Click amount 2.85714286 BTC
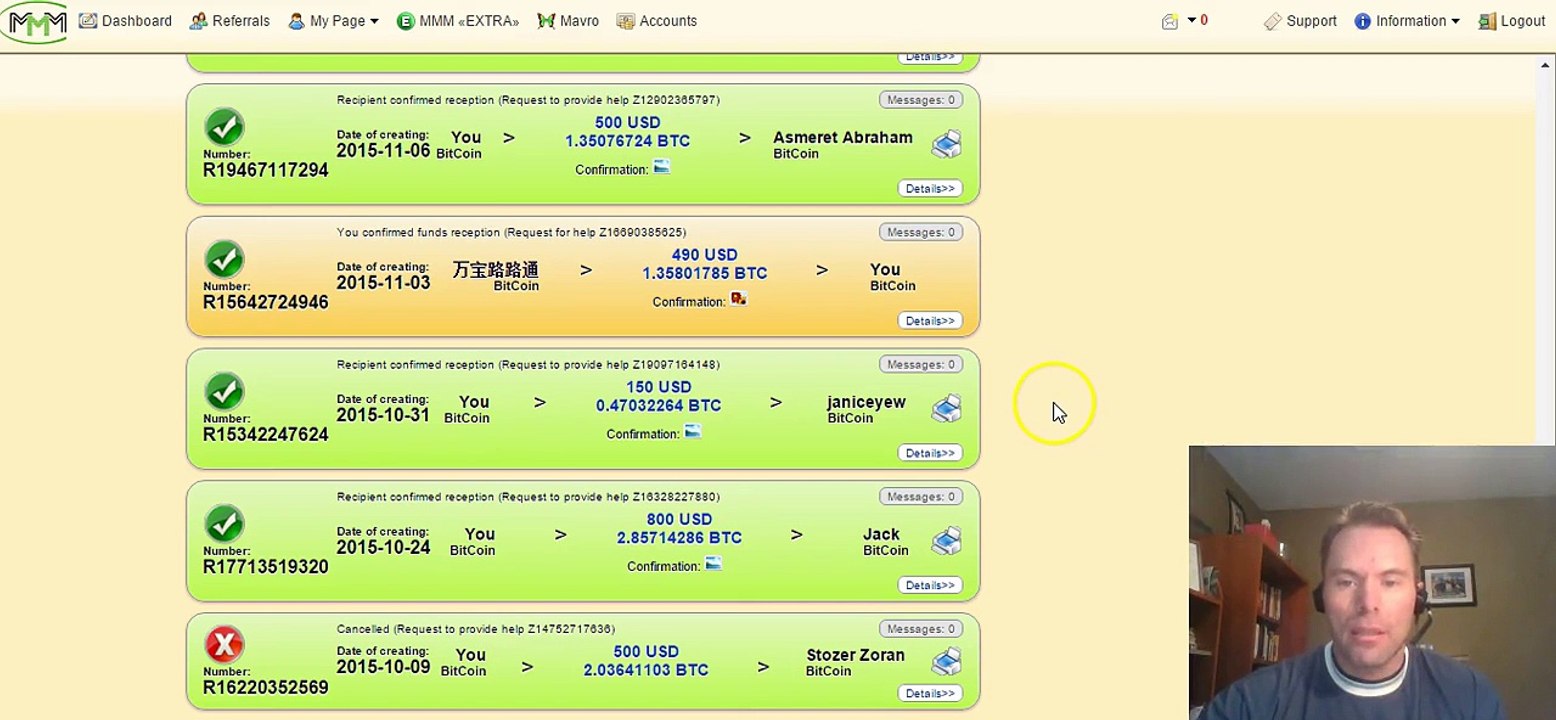1556x720 pixels. point(680,538)
